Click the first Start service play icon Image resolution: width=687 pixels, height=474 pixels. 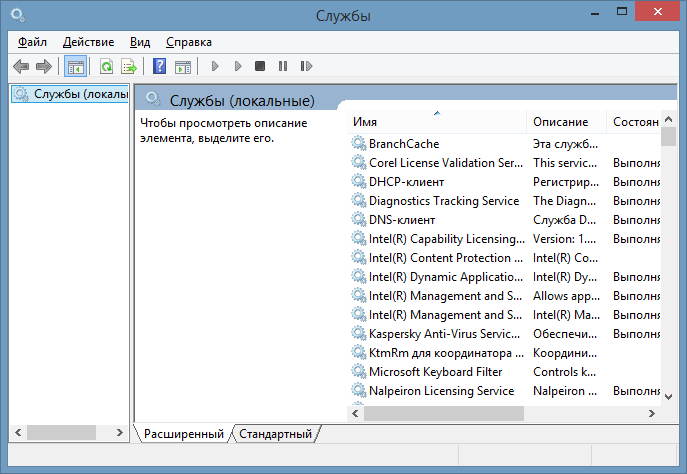(215, 66)
